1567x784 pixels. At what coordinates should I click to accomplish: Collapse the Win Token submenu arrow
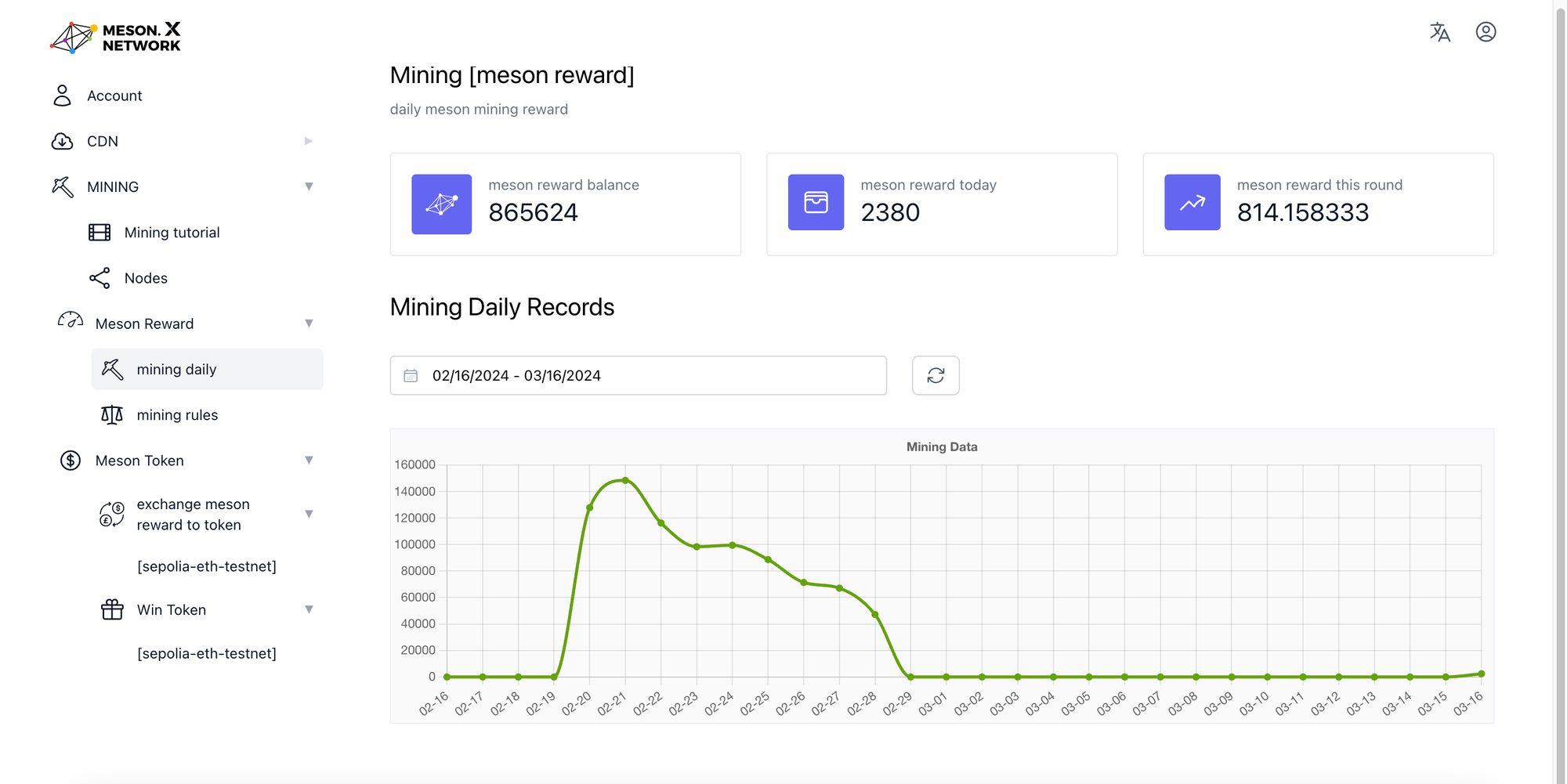[309, 609]
